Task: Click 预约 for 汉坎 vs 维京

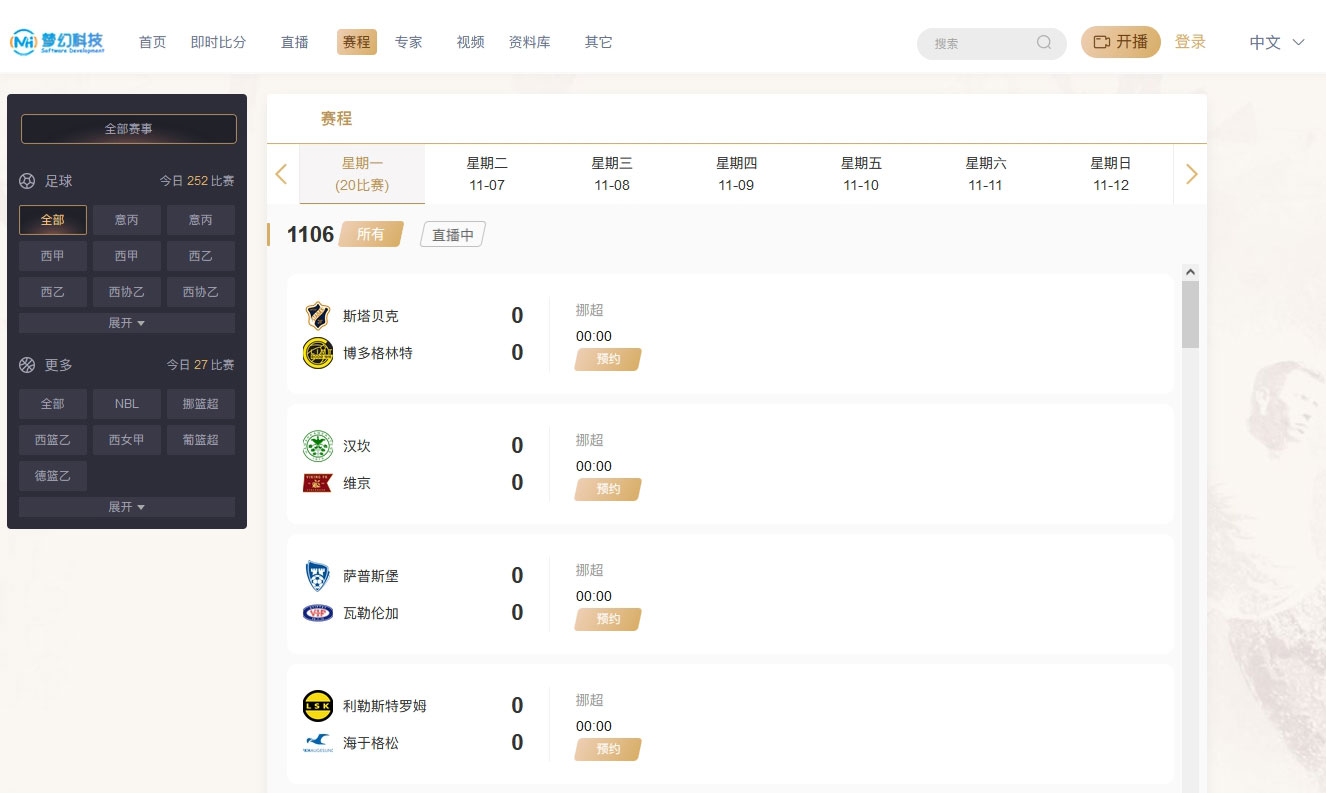Action: pos(608,489)
